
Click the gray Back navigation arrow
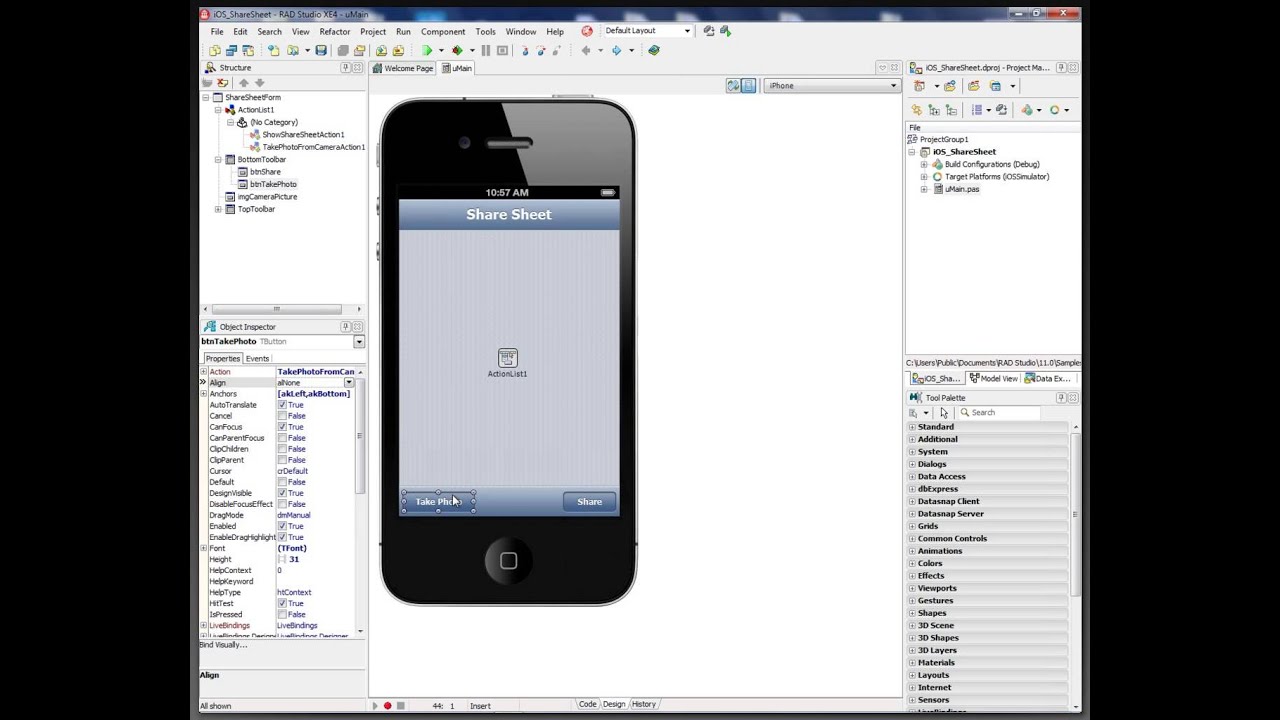586,50
